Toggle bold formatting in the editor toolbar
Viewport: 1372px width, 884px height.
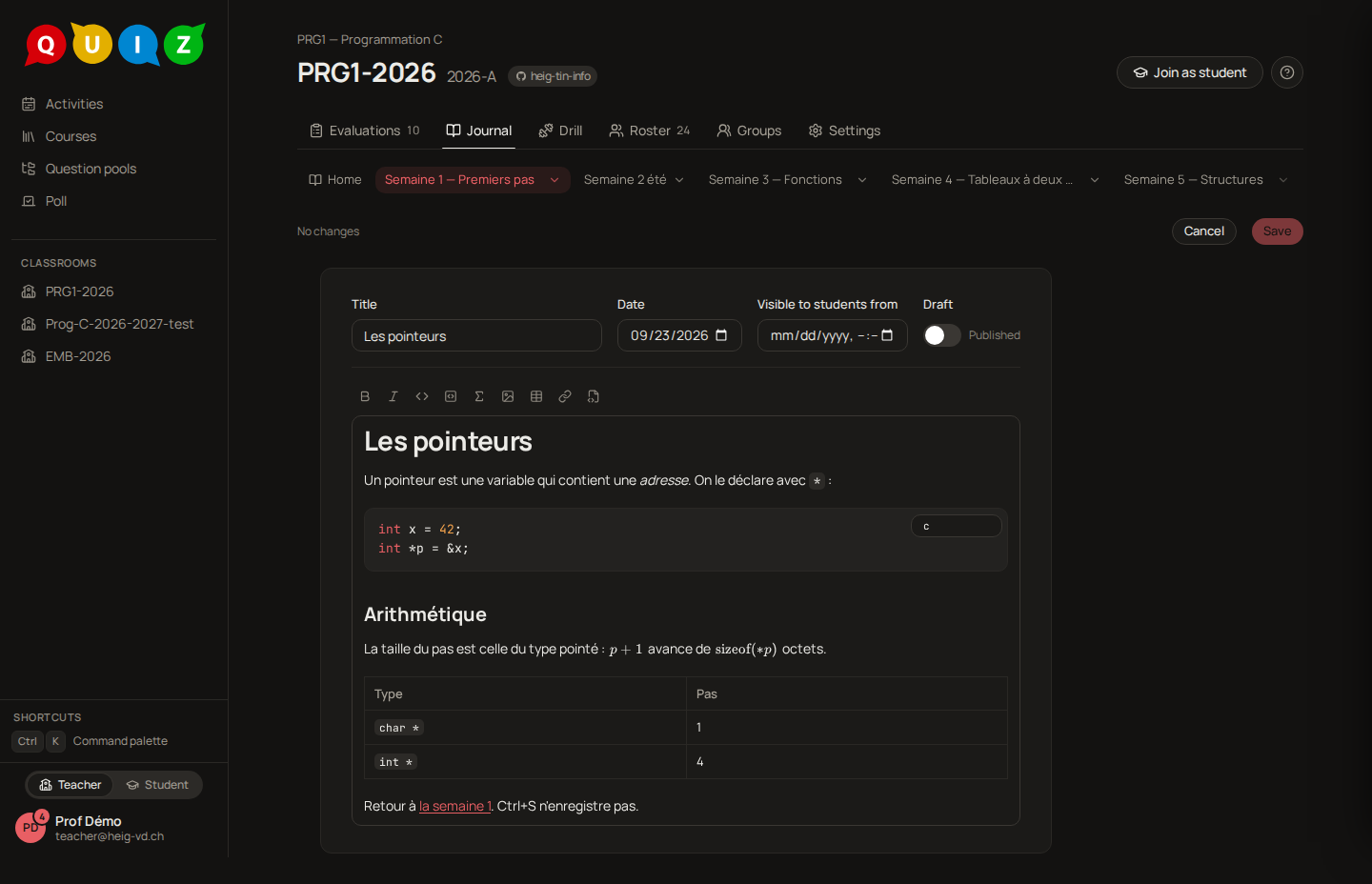(365, 396)
